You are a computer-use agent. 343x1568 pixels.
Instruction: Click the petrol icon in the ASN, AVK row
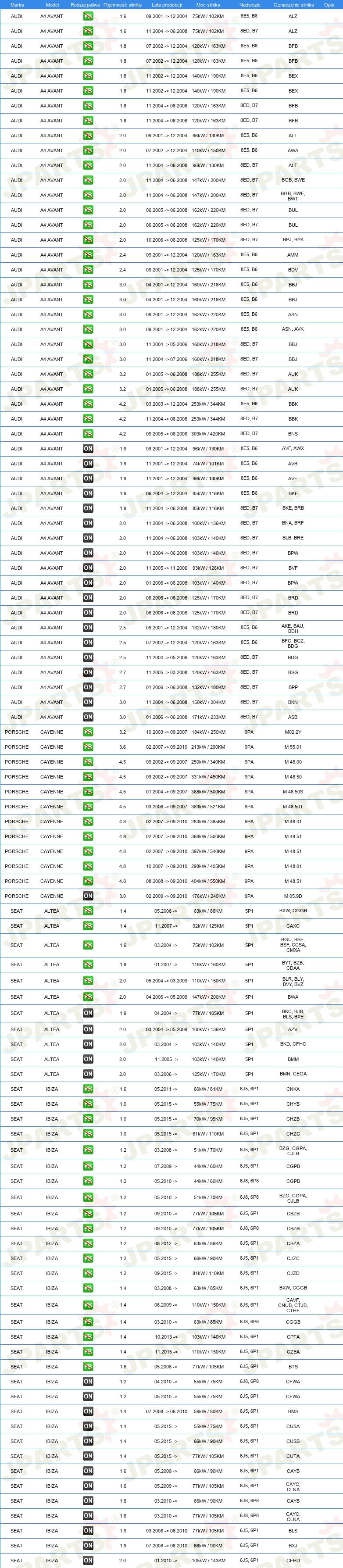pos(88,329)
